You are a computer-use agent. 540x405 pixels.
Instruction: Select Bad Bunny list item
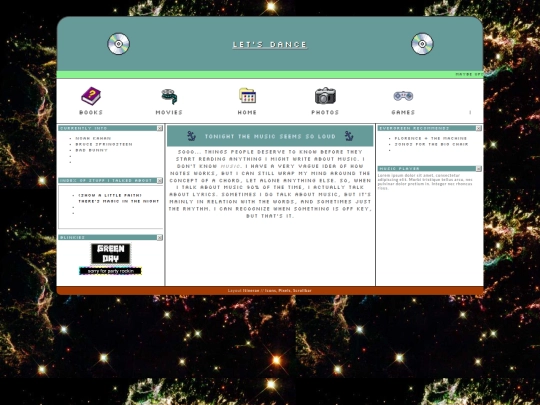tap(92, 150)
